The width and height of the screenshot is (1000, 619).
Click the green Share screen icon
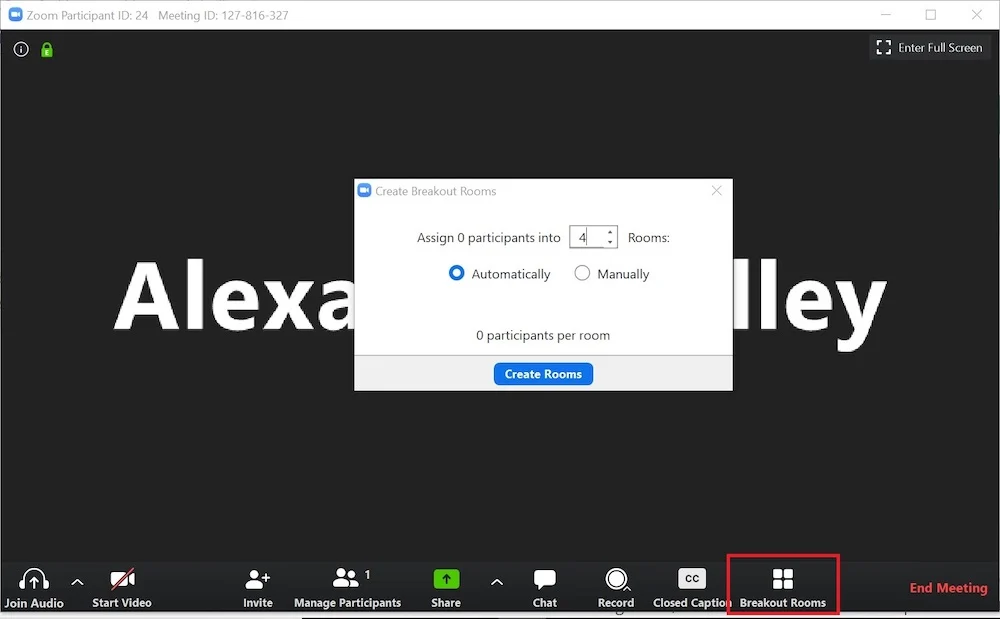coord(446,579)
